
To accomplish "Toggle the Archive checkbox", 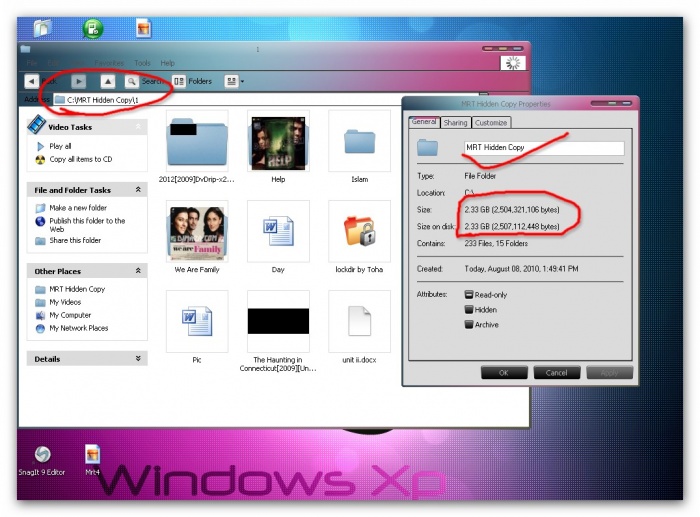I will coord(469,325).
